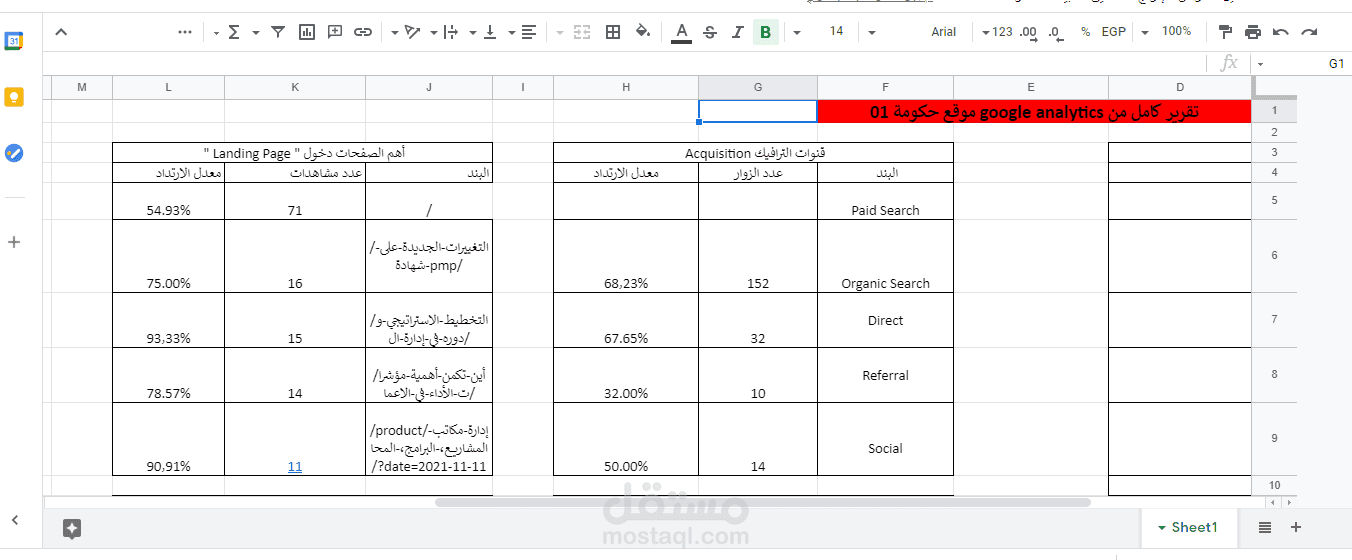Increase decimal places
1352x560 pixels.
point(1028,32)
